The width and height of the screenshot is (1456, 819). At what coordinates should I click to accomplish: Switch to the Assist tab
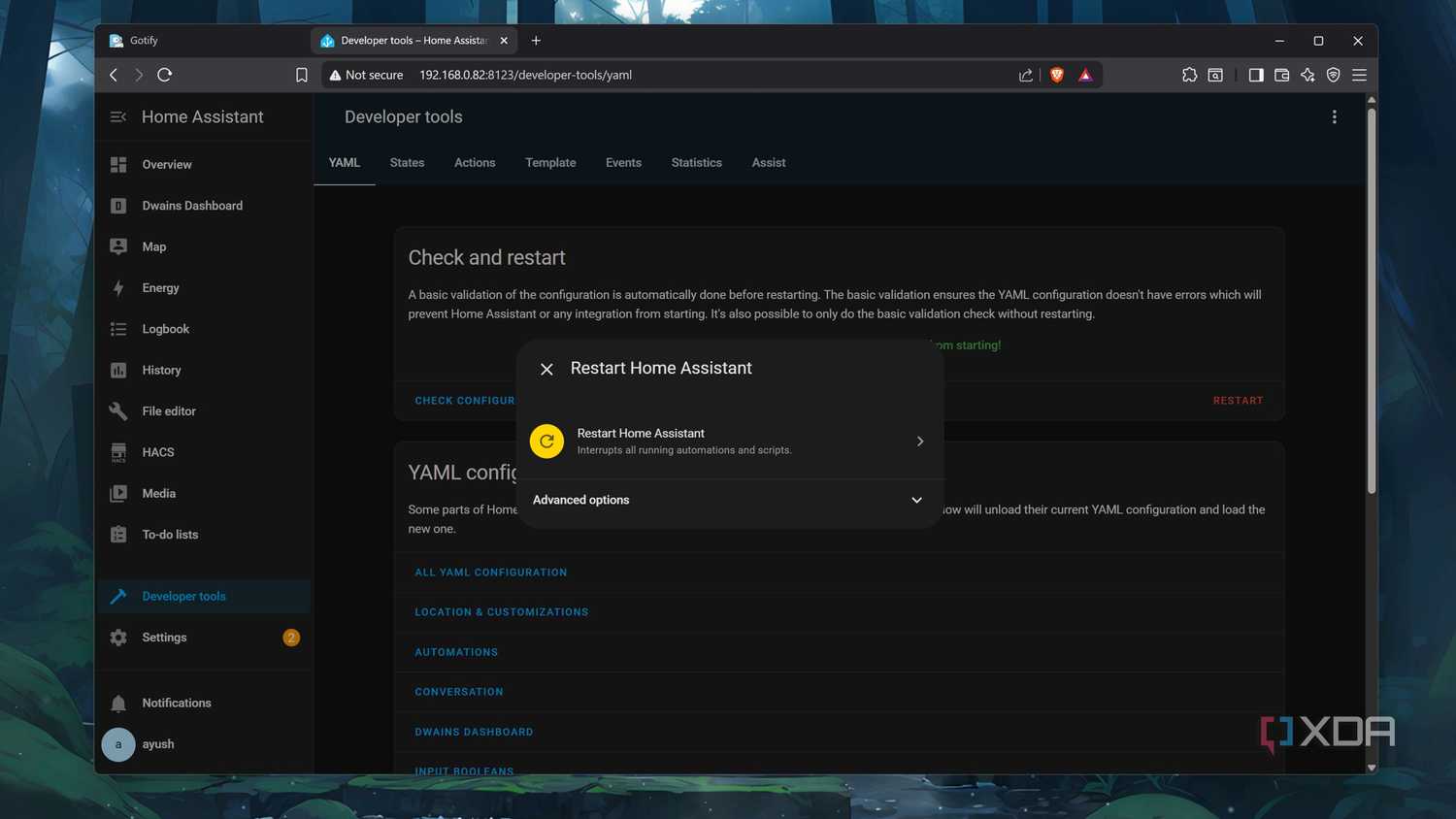tap(769, 163)
